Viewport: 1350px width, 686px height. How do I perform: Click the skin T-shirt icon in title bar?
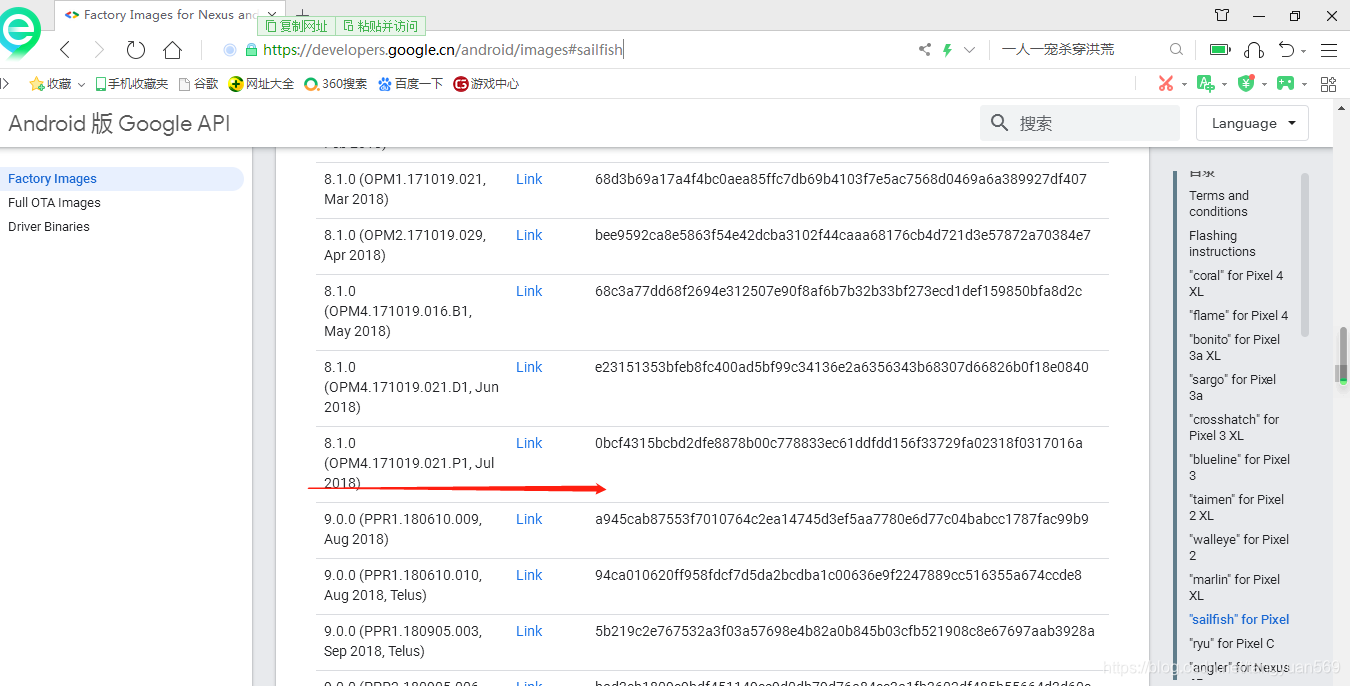click(1222, 15)
